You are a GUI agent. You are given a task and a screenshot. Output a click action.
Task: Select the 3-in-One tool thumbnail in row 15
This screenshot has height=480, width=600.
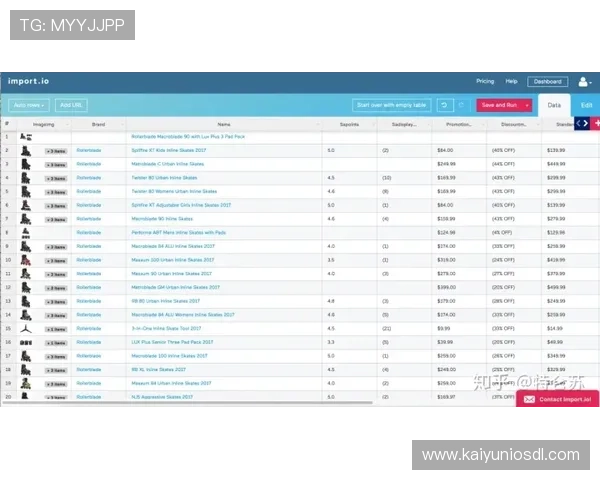pos(26,329)
